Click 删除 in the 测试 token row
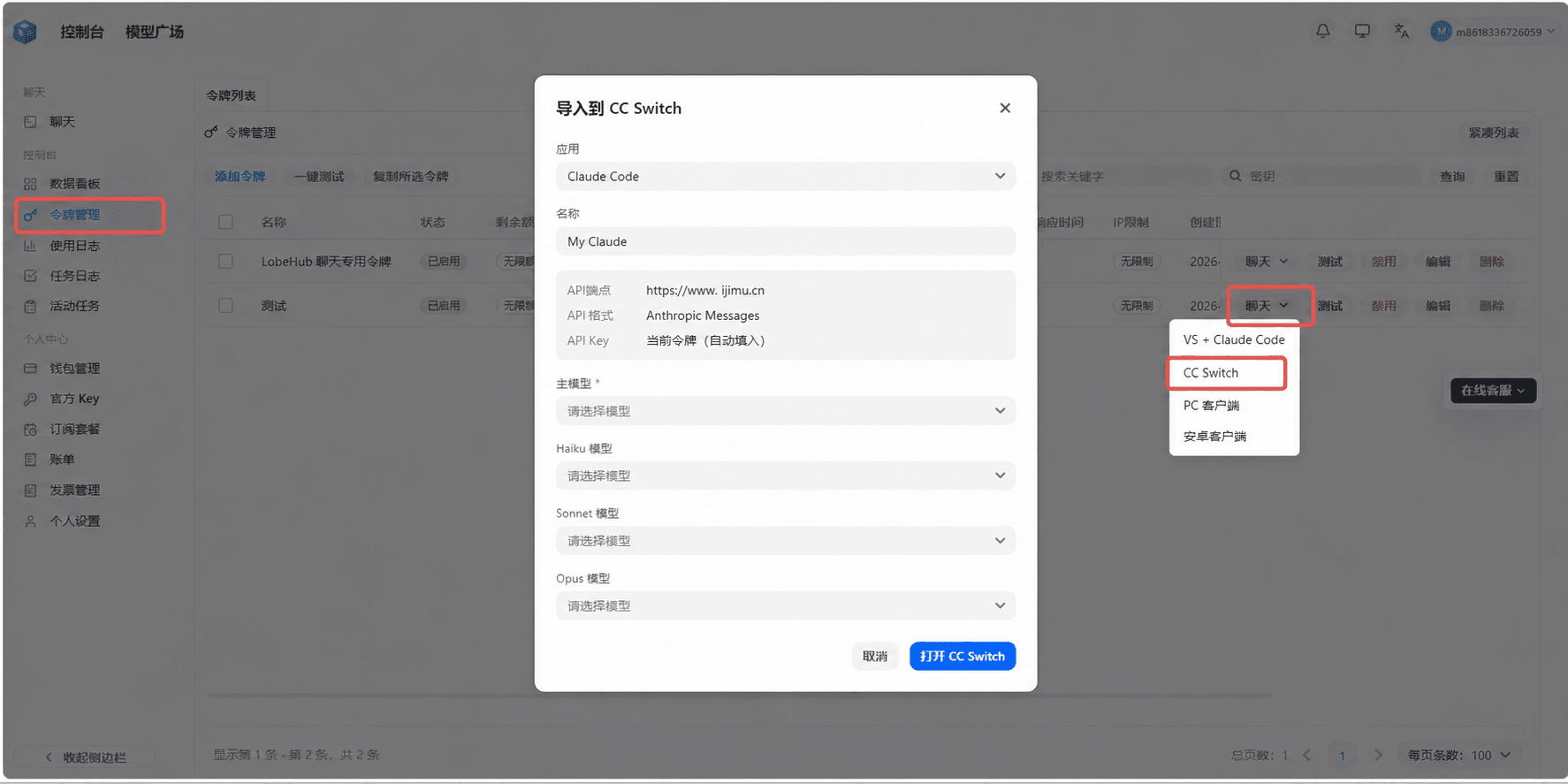 tap(1492, 306)
